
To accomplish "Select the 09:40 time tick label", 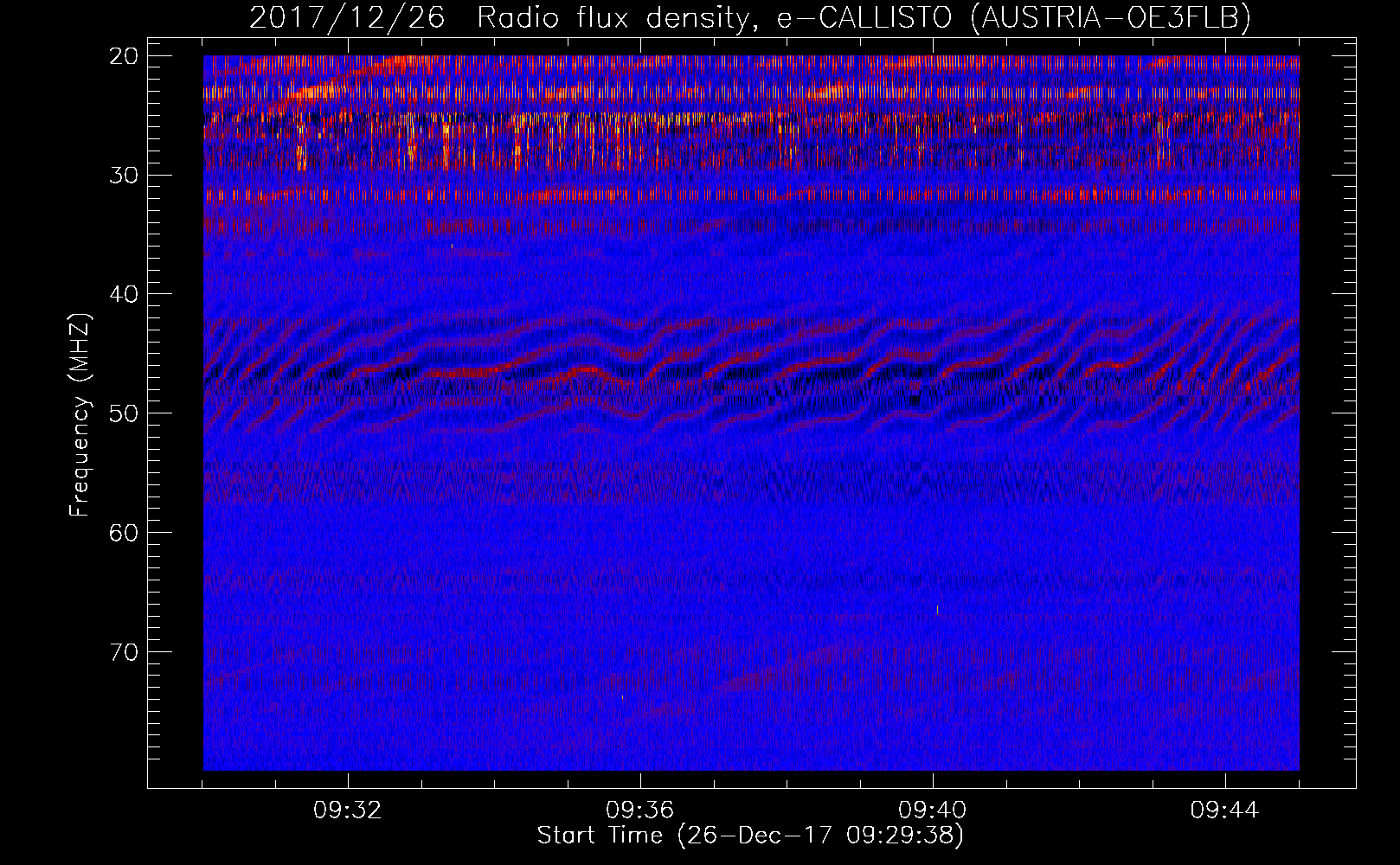I will 933,811.
